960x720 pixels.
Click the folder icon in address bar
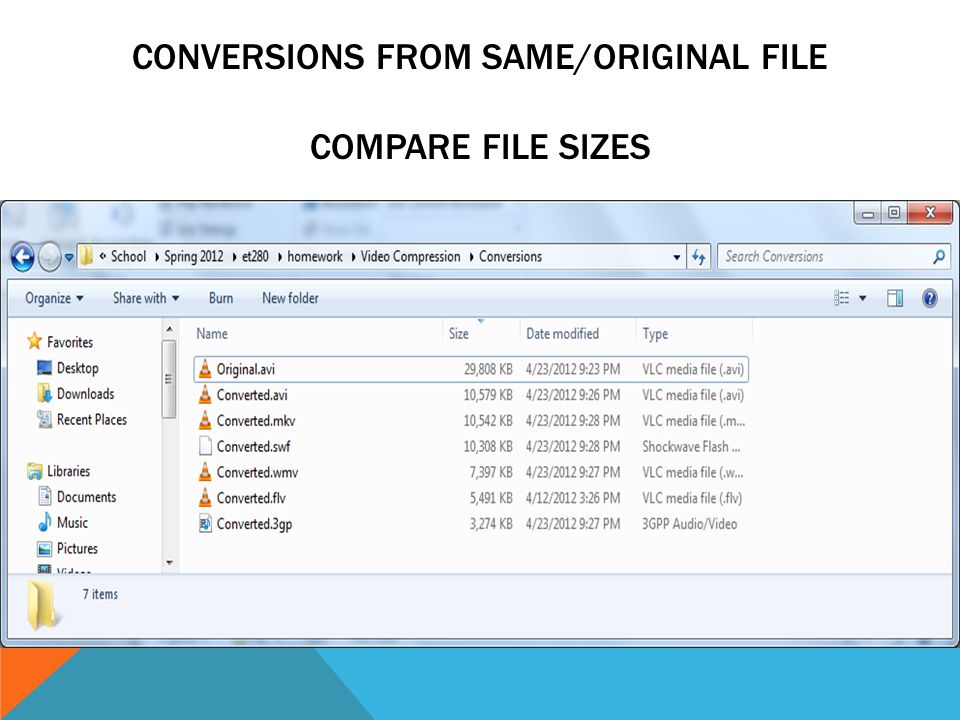(x=87, y=256)
